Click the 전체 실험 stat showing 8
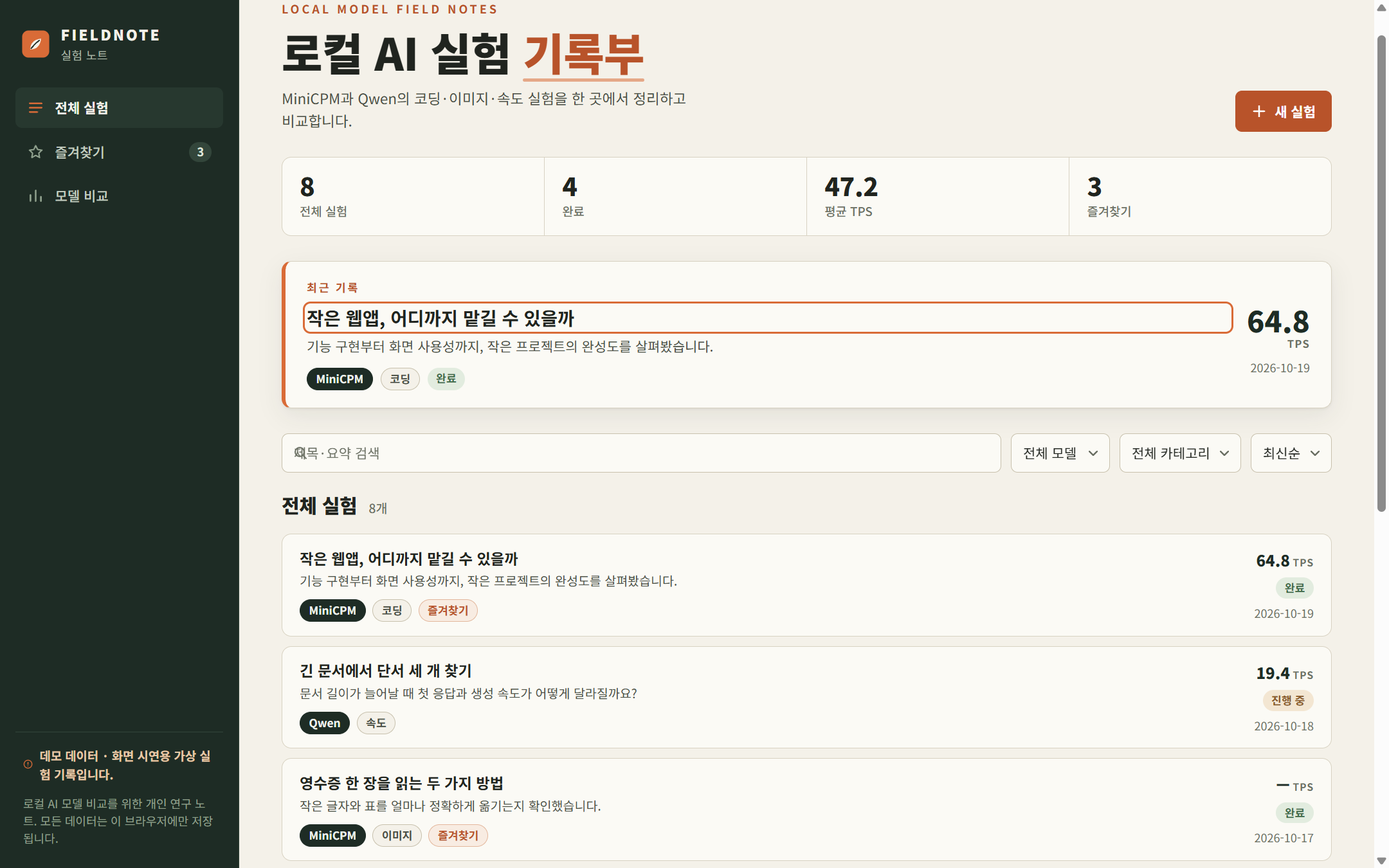This screenshot has height=868, width=1389. pos(413,197)
